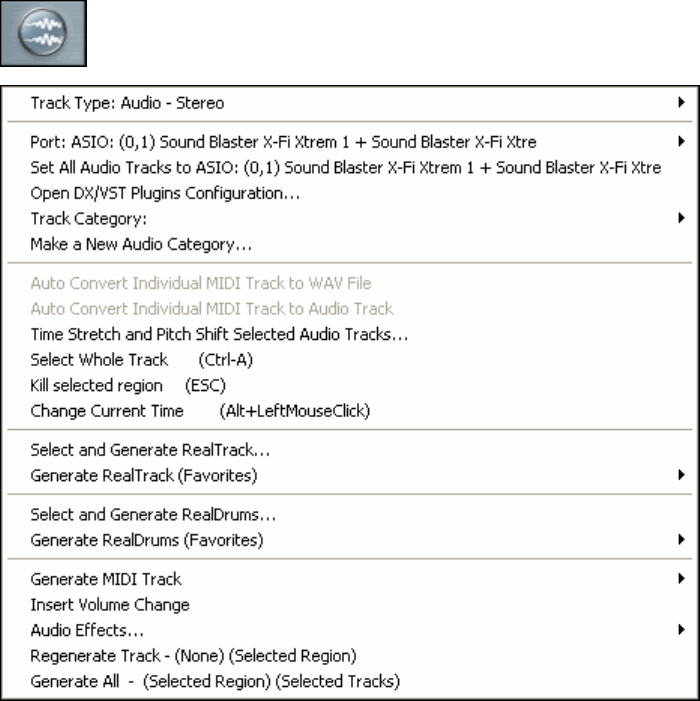Expand Generate RealDrums (Favorites) submenu arrow
The image size is (700, 701).
[x=680, y=540]
